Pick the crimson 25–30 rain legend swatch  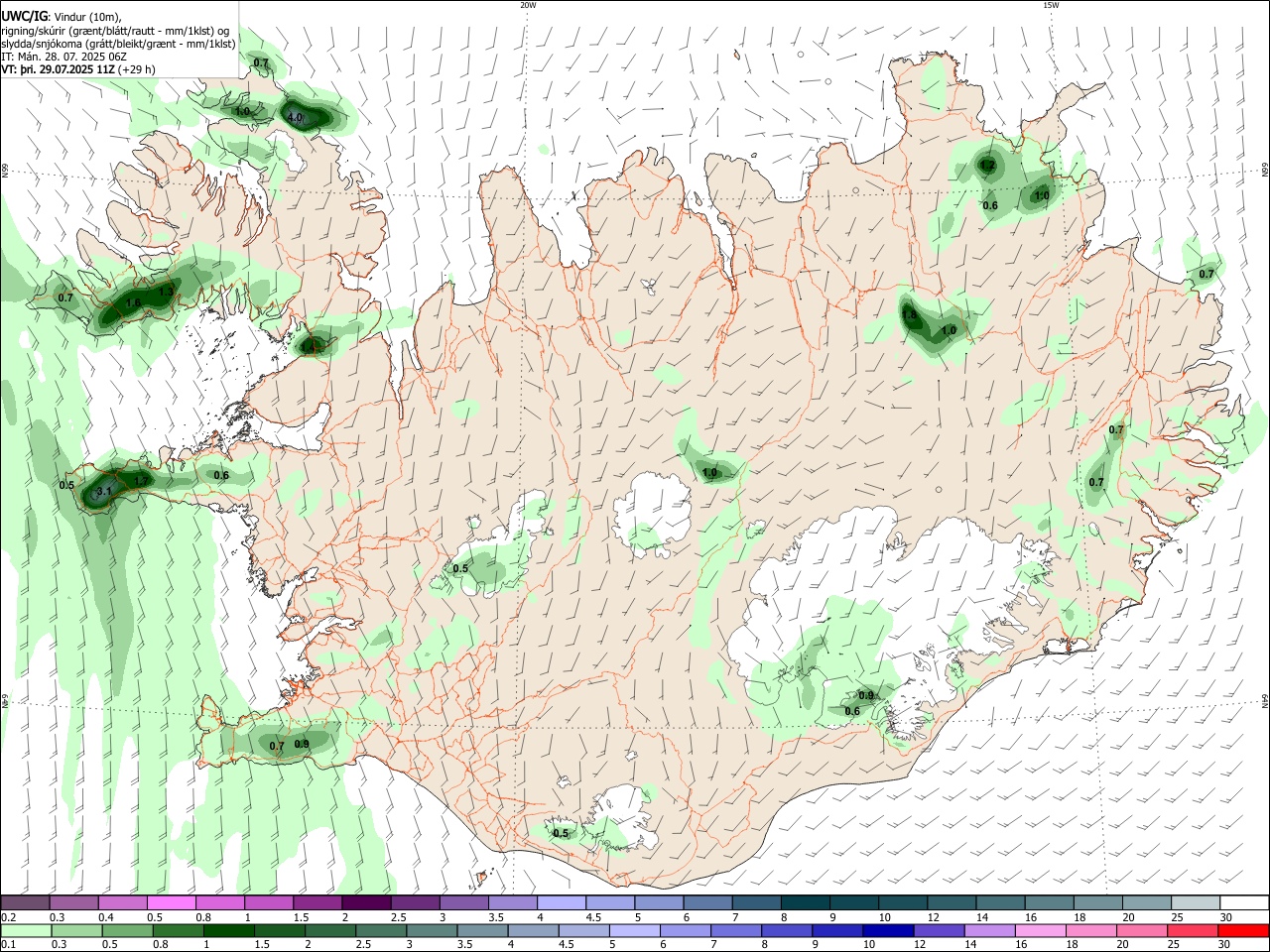click(1193, 930)
